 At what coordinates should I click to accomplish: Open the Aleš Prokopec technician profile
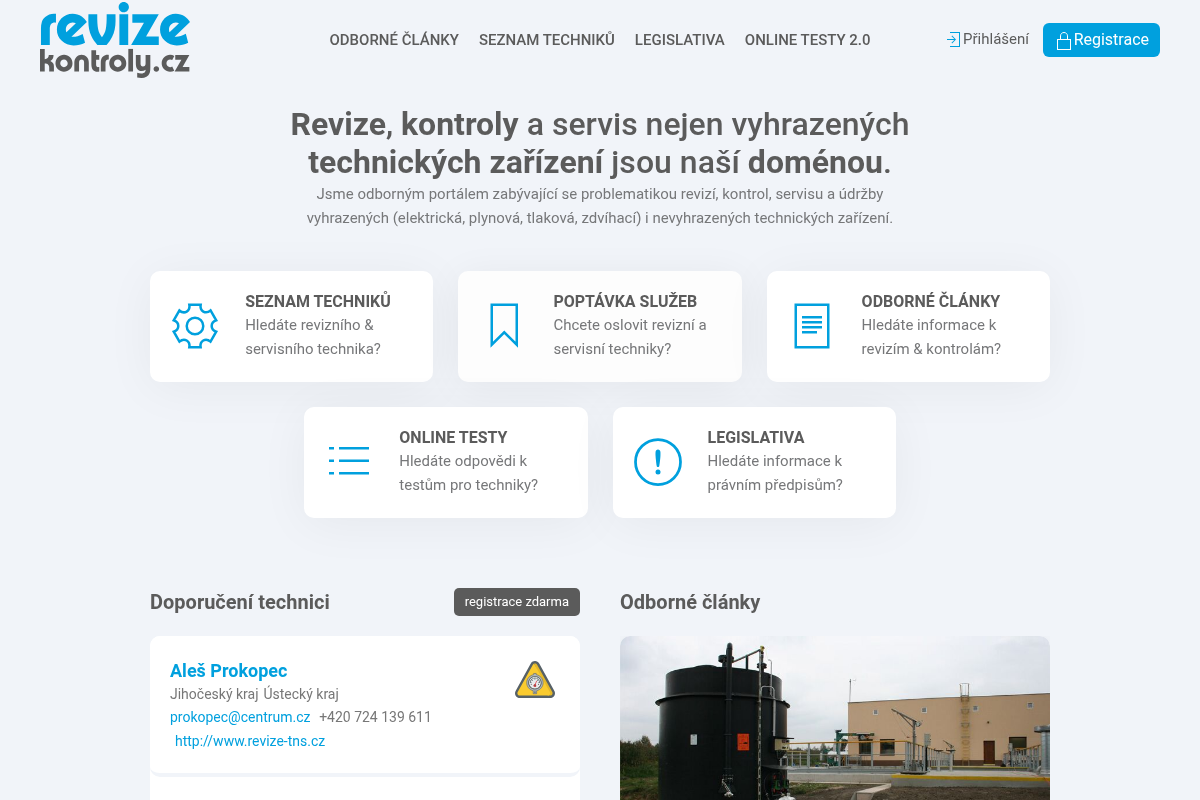pos(229,671)
